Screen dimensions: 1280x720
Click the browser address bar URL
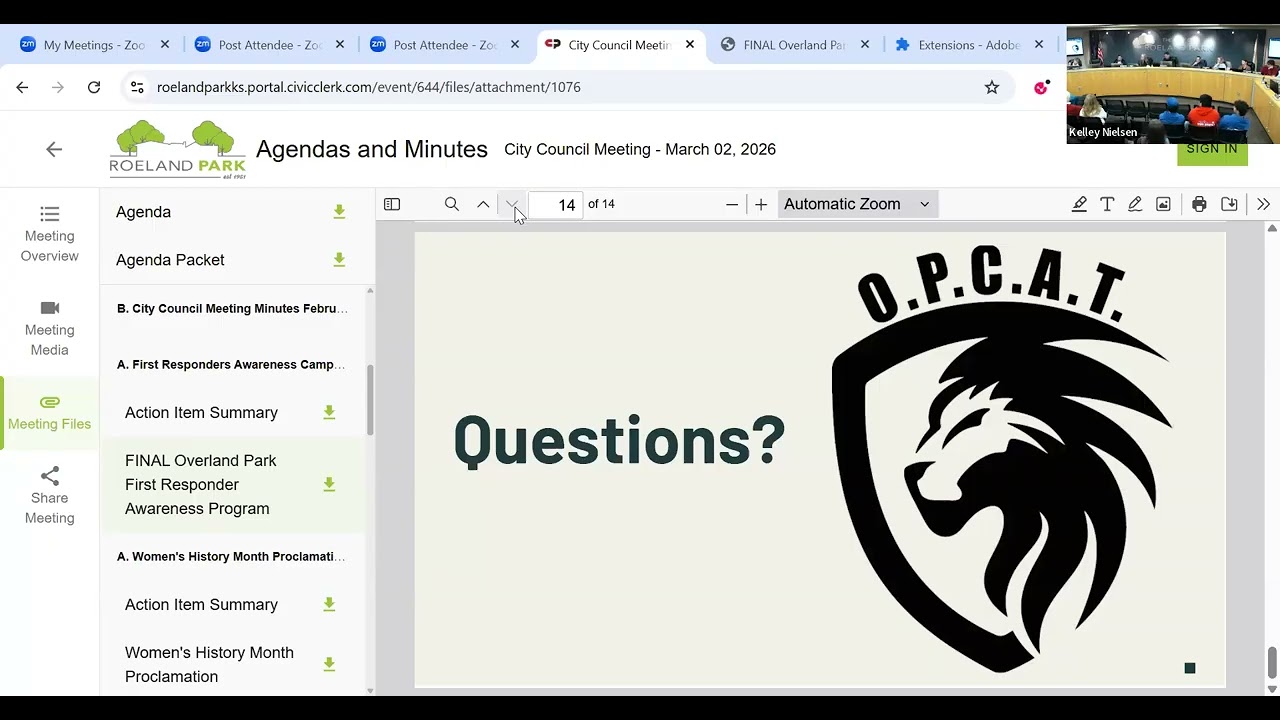pyautogui.click(x=368, y=87)
